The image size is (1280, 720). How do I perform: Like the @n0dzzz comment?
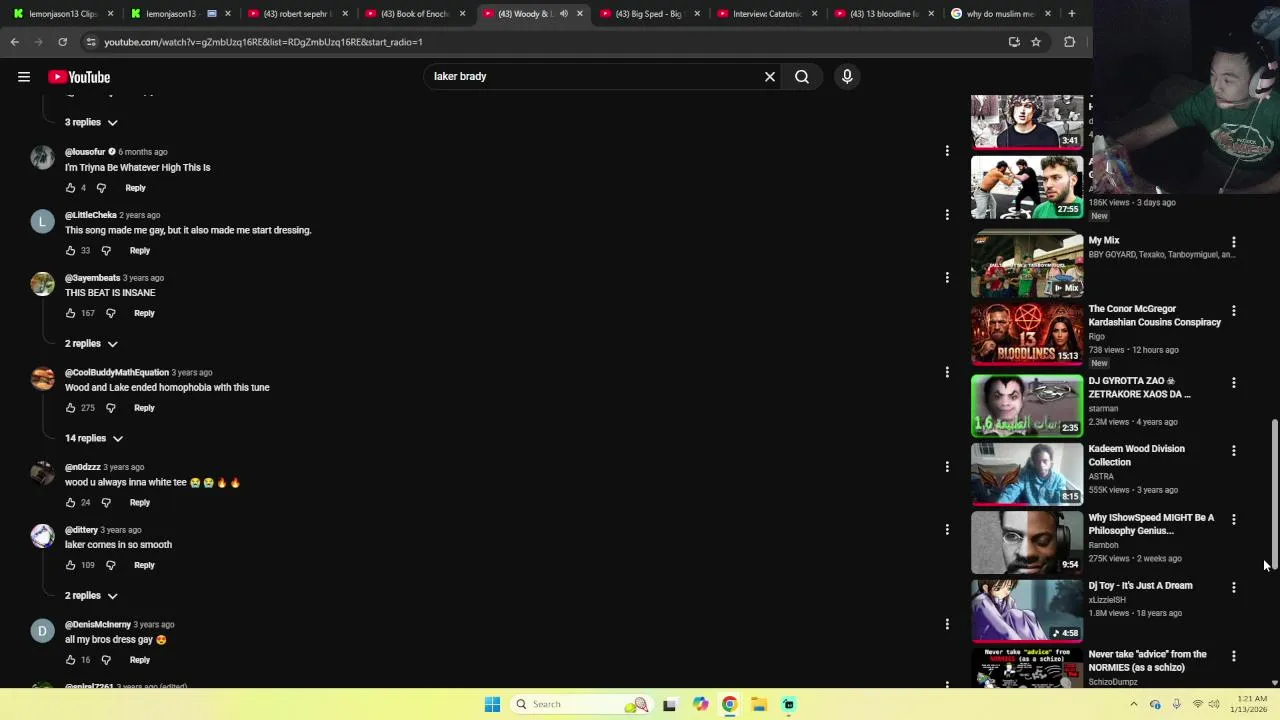pos(70,503)
